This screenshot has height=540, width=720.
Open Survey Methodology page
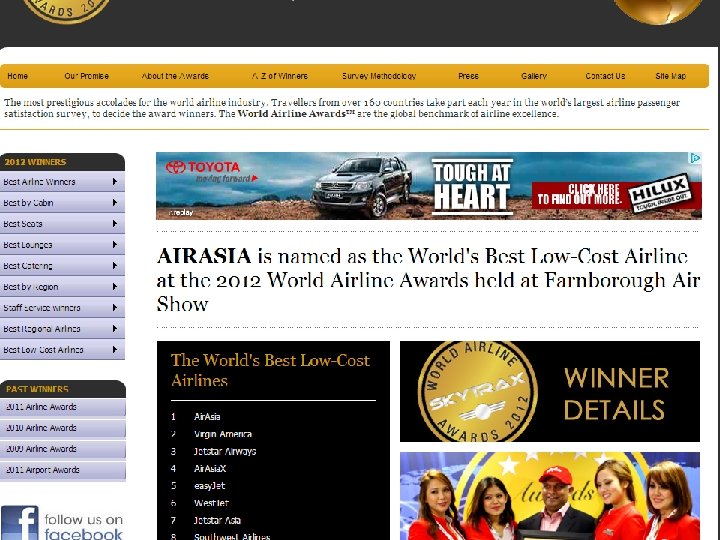pos(379,76)
